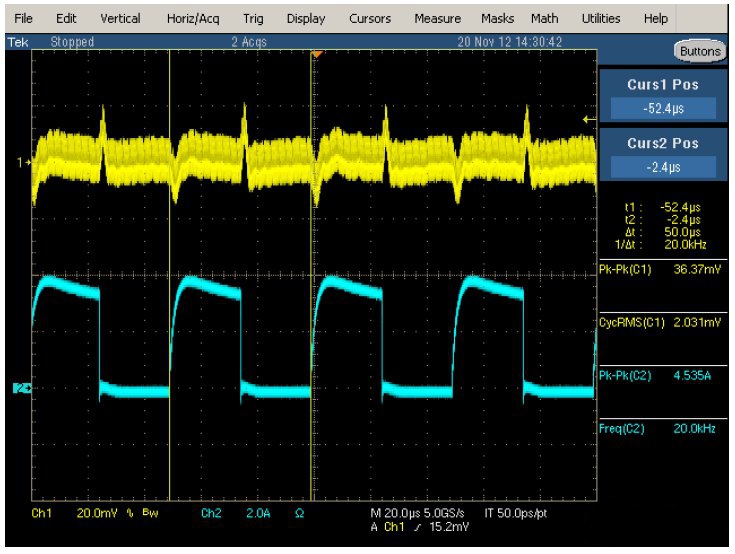Click the Pk-Pk(C2) 4.535A measurement
The width and height of the screenshot is (735, 554).
[x=655, y=375]
